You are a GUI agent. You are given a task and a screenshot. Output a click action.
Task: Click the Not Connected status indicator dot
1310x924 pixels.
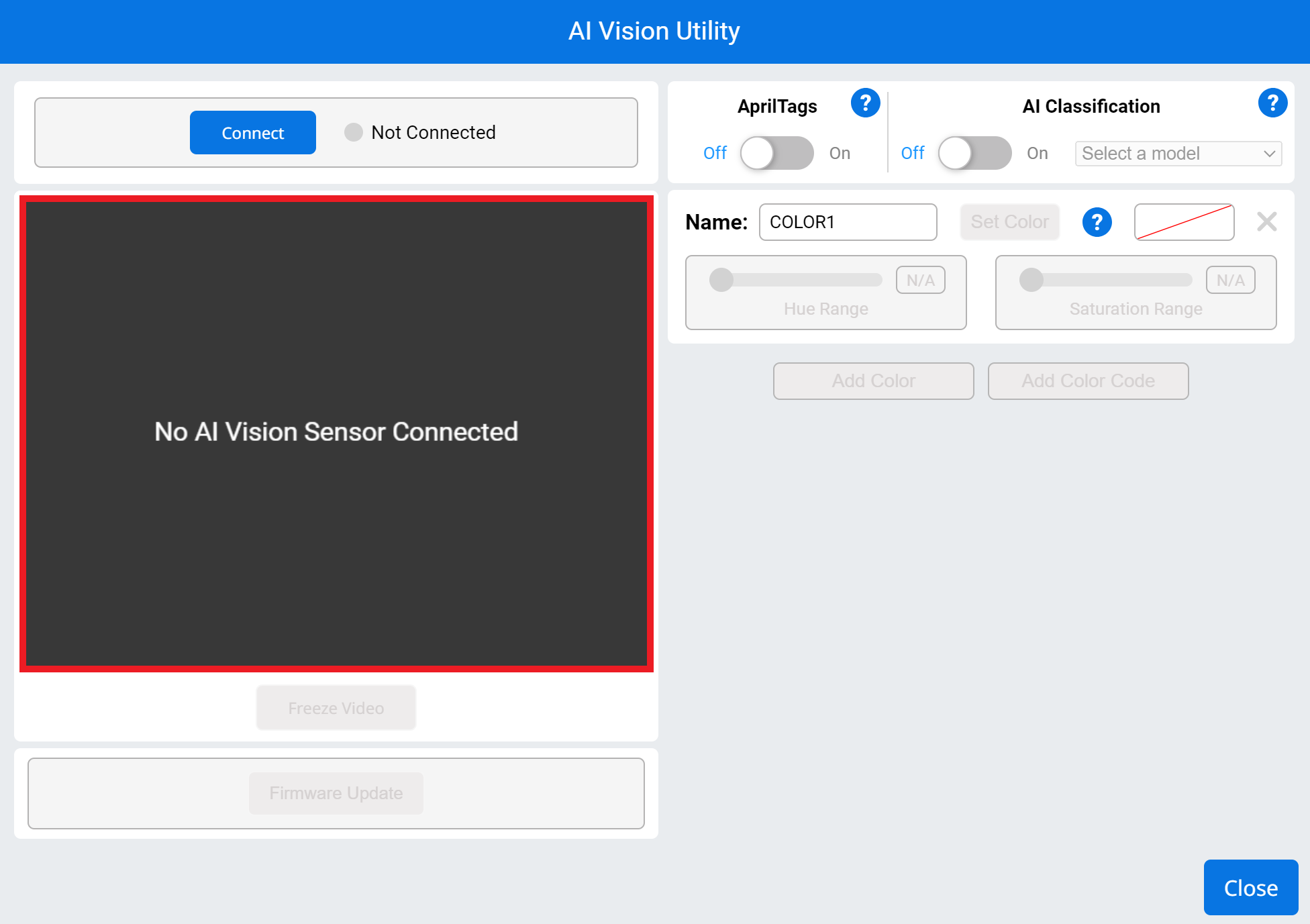point(353,132)
